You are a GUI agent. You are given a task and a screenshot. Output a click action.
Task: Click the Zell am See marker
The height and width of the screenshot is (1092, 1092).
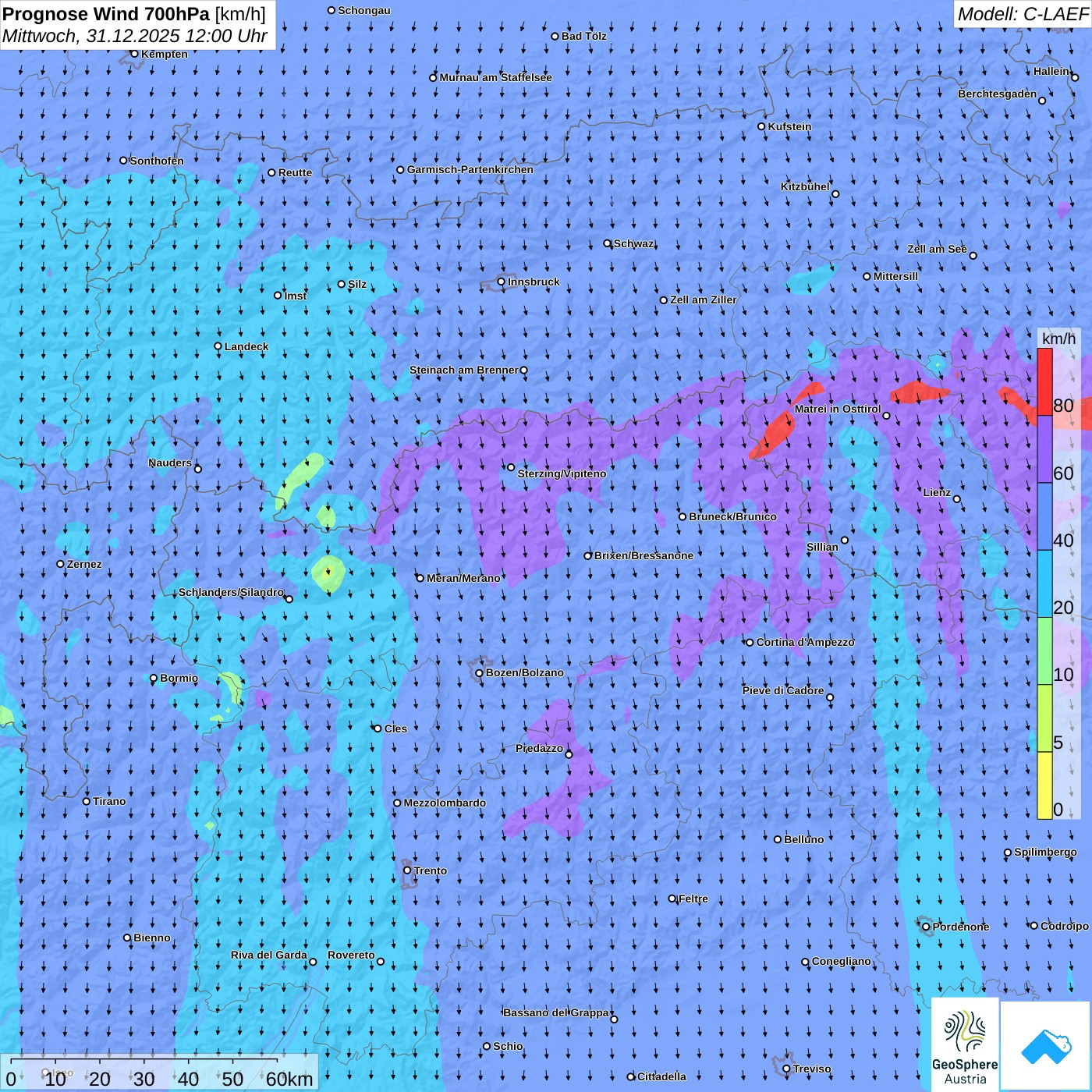point(973,255)
